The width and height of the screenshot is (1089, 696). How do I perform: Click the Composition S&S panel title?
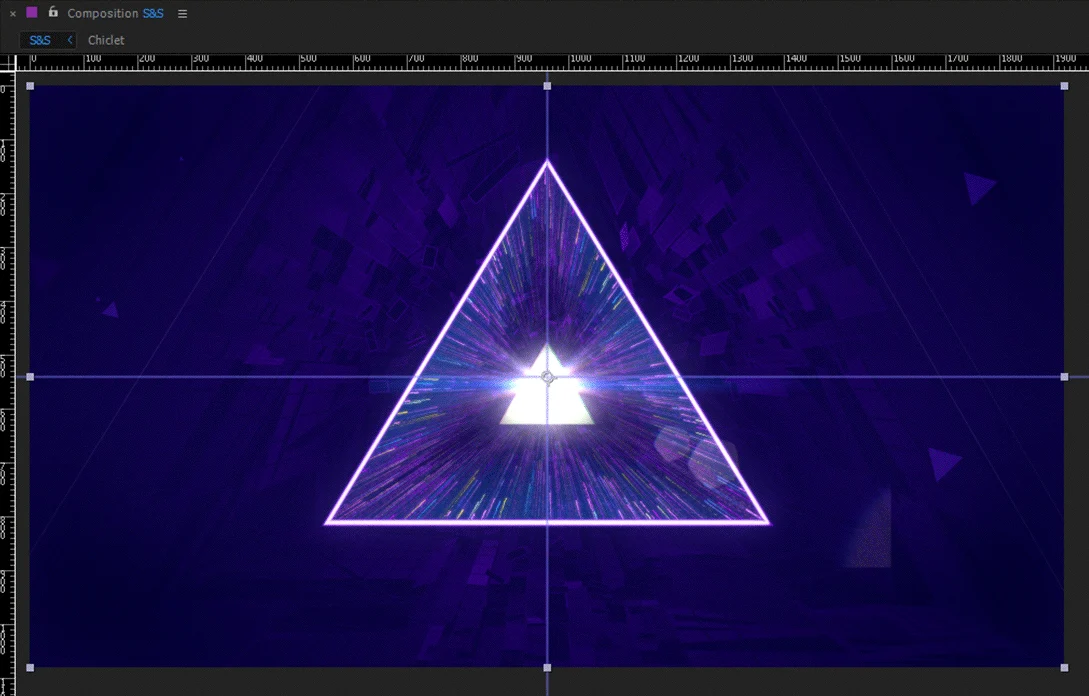tap(115, 13)
